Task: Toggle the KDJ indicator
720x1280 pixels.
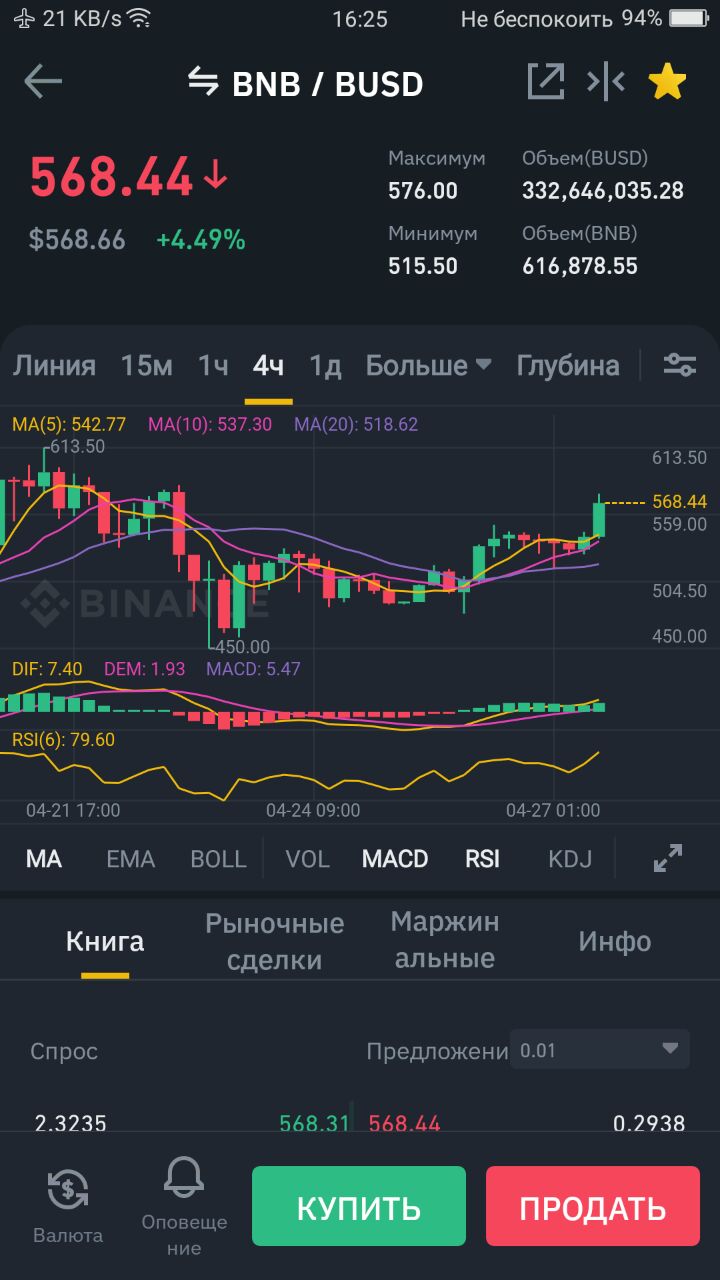Action: coord(570,859)
